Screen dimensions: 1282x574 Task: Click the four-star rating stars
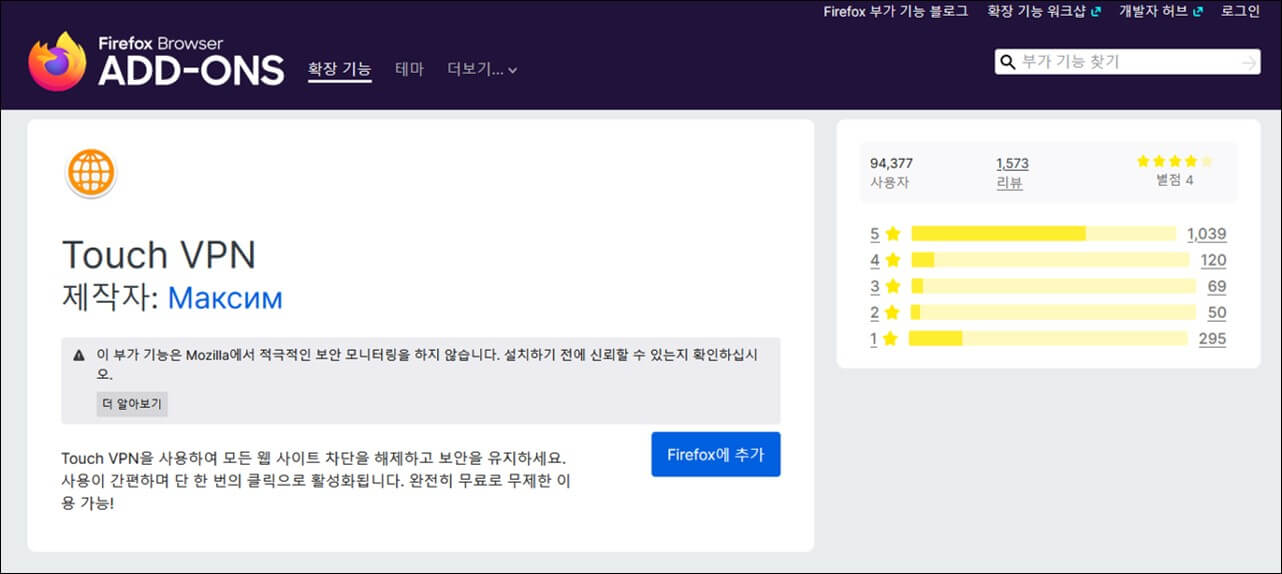coord(1174,161)
